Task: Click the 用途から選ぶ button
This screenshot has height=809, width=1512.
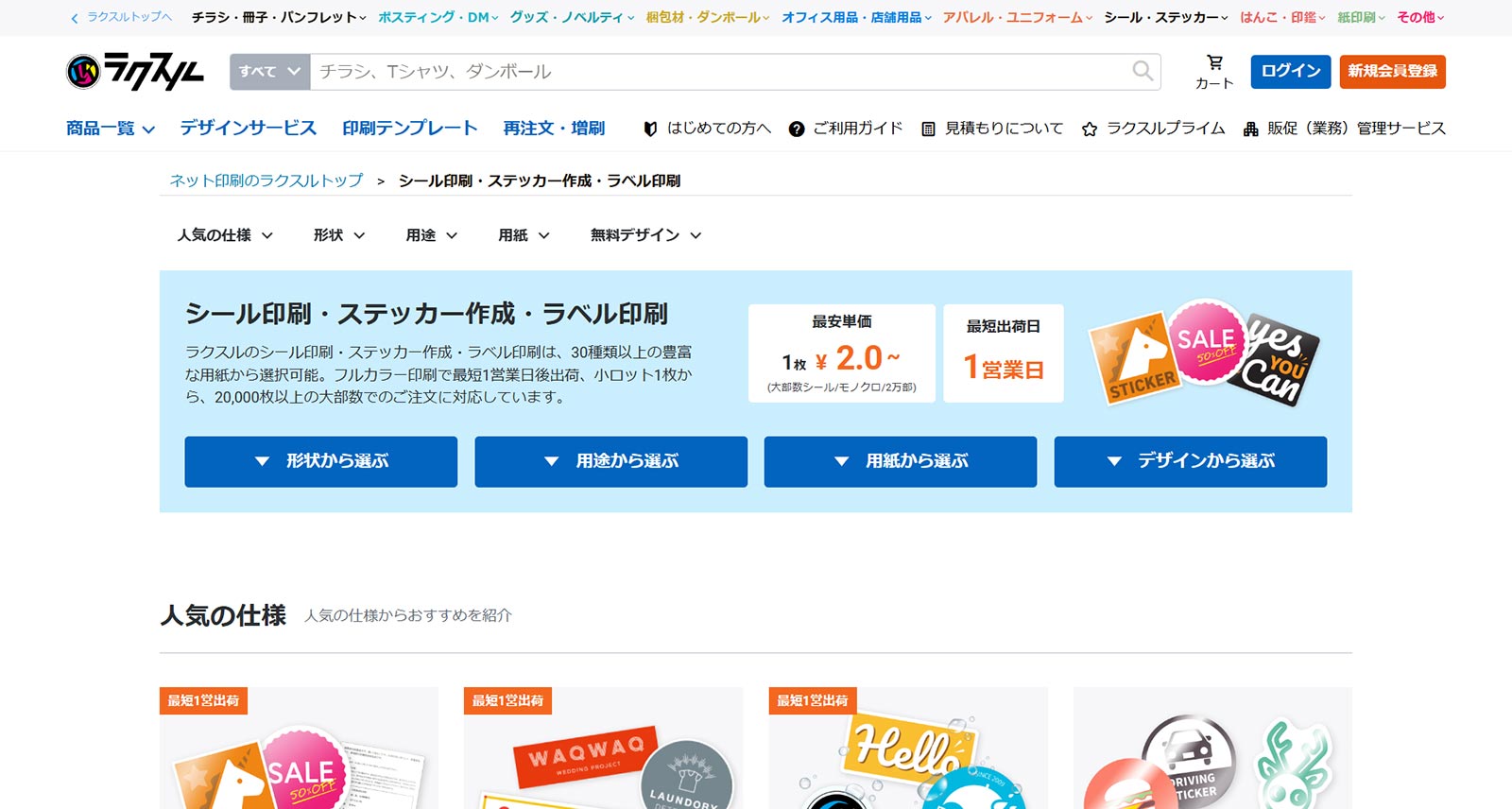Action: coord(611,461)
